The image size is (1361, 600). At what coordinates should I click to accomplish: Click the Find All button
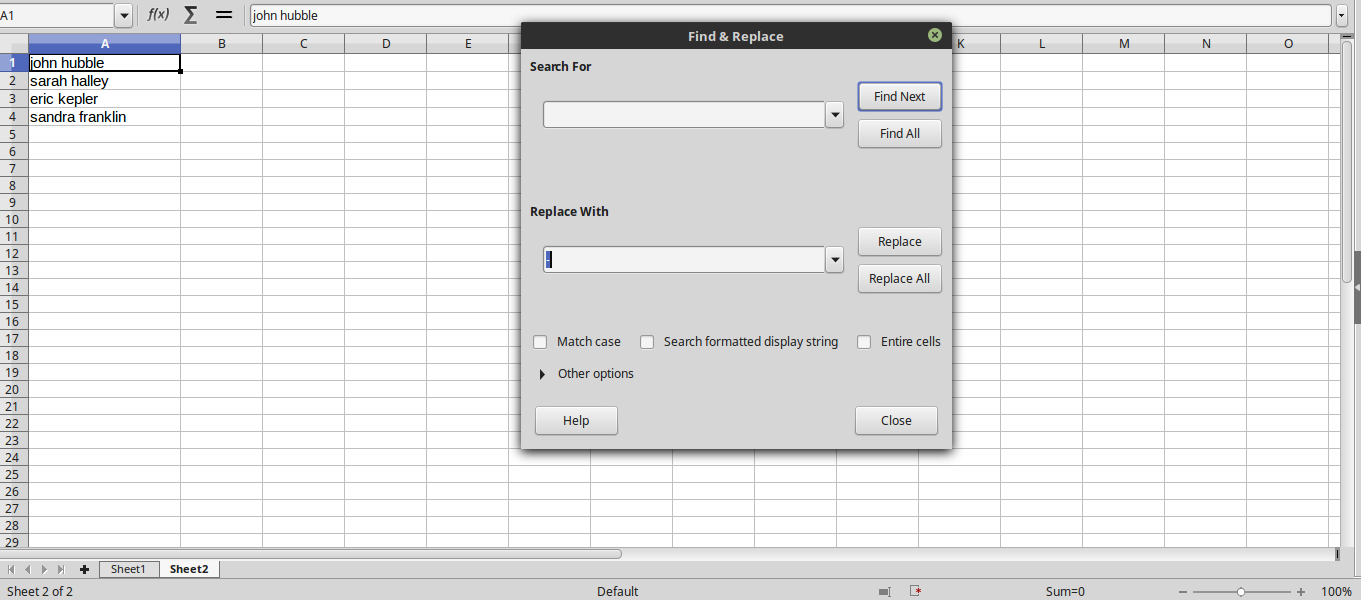click(899, 134)
